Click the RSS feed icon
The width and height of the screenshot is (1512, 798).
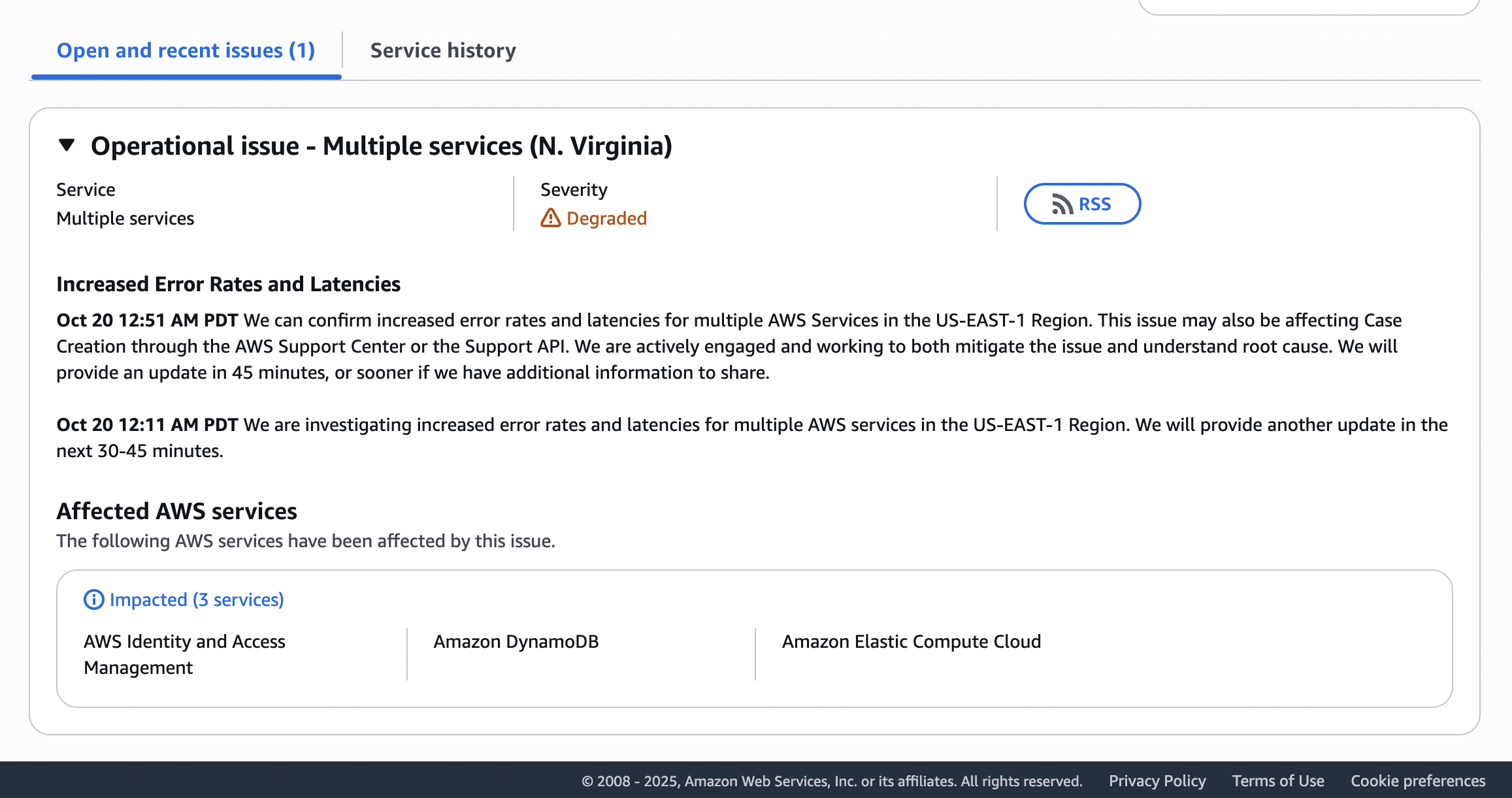pos(1062,204)
